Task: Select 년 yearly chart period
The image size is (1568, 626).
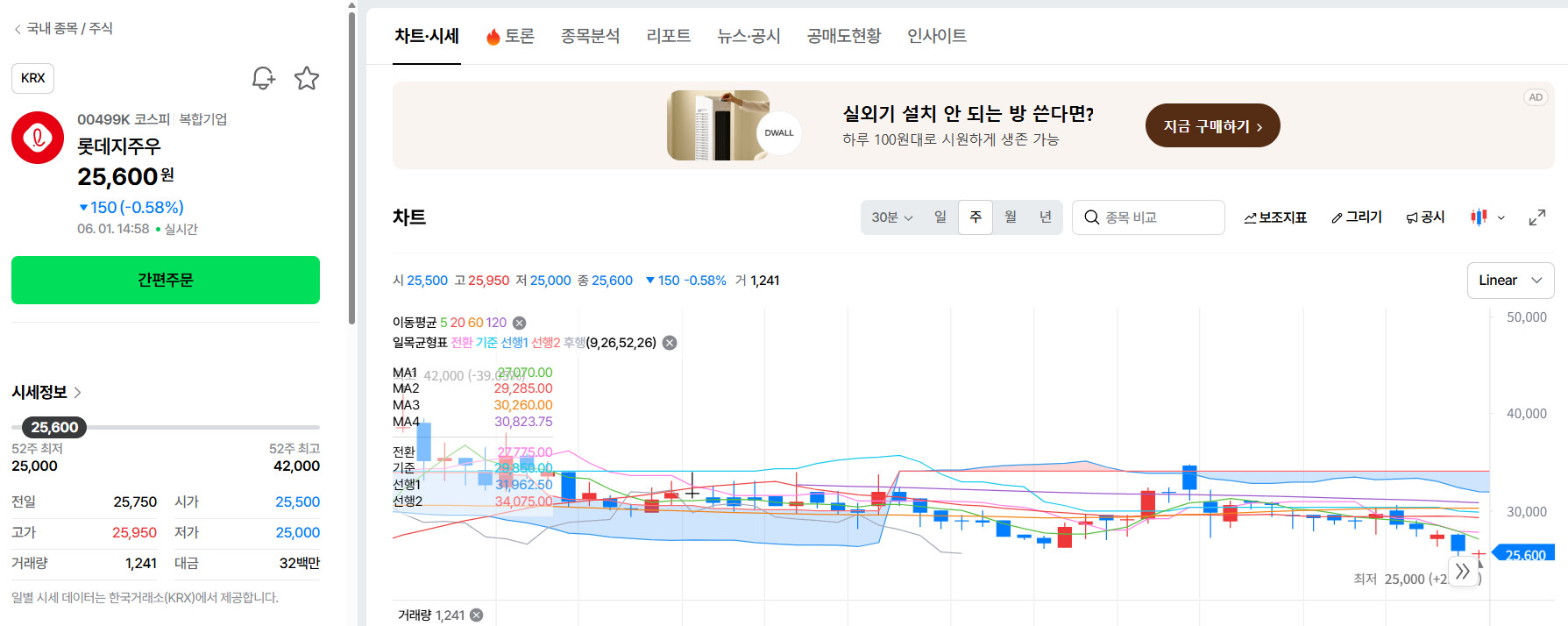Action: point(1046,217)
